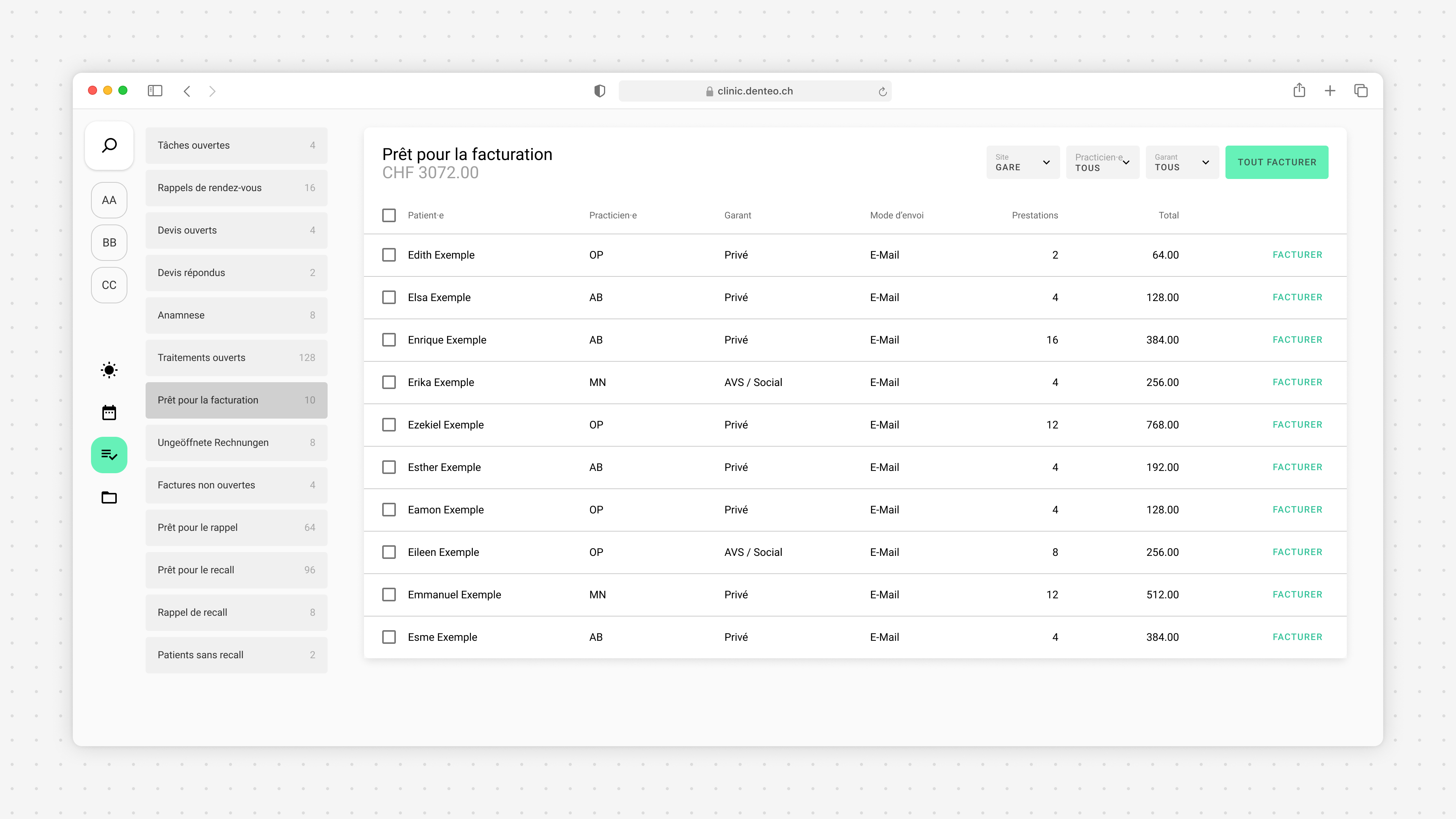Viewport: 1456px width, 819px height.
Task: Expand the Site GARE dropdown
Action: coord(1023,162)
